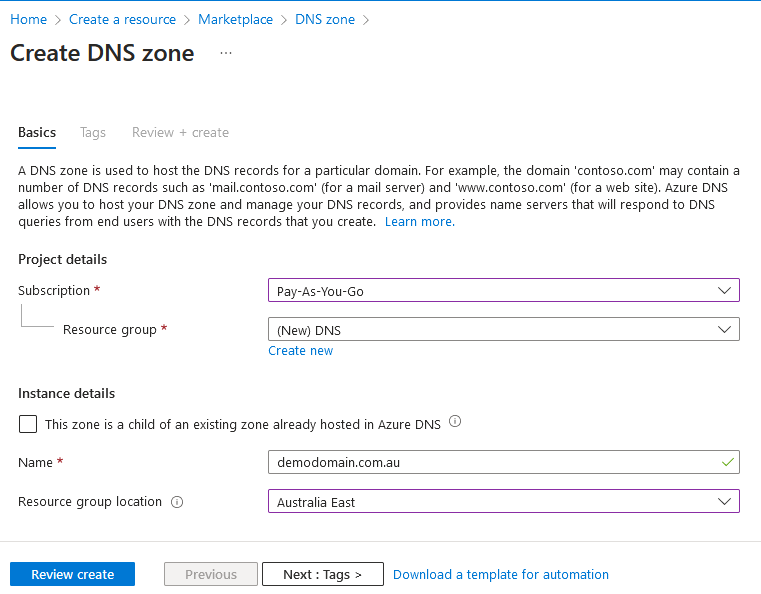Open the Resource group location dropdown
This screenshot has width=761, height=594.
coord(503,502)
